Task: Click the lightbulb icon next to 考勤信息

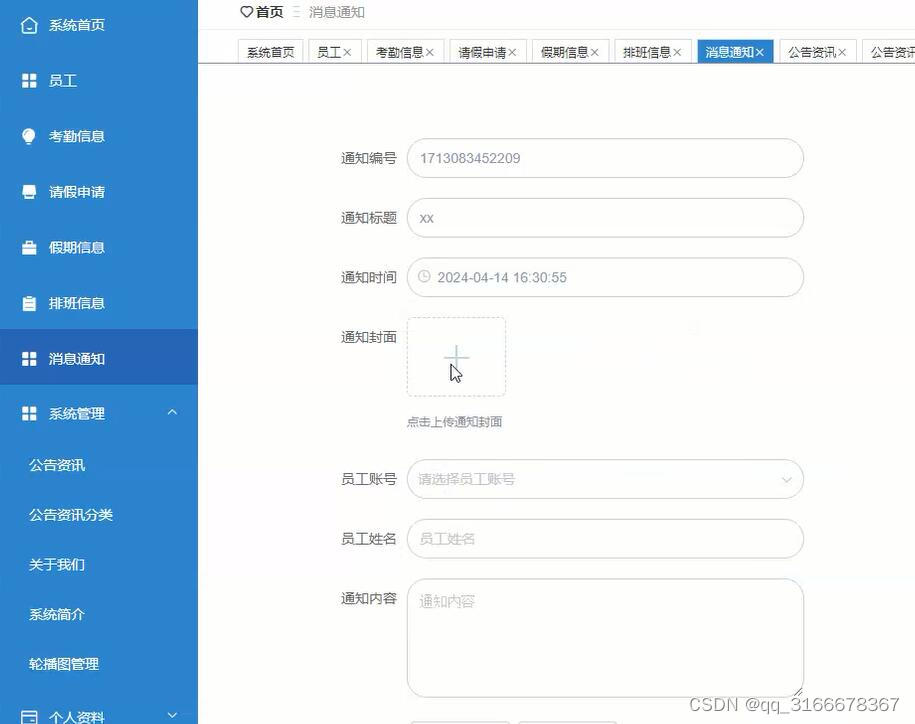Action: pos(29,136)
